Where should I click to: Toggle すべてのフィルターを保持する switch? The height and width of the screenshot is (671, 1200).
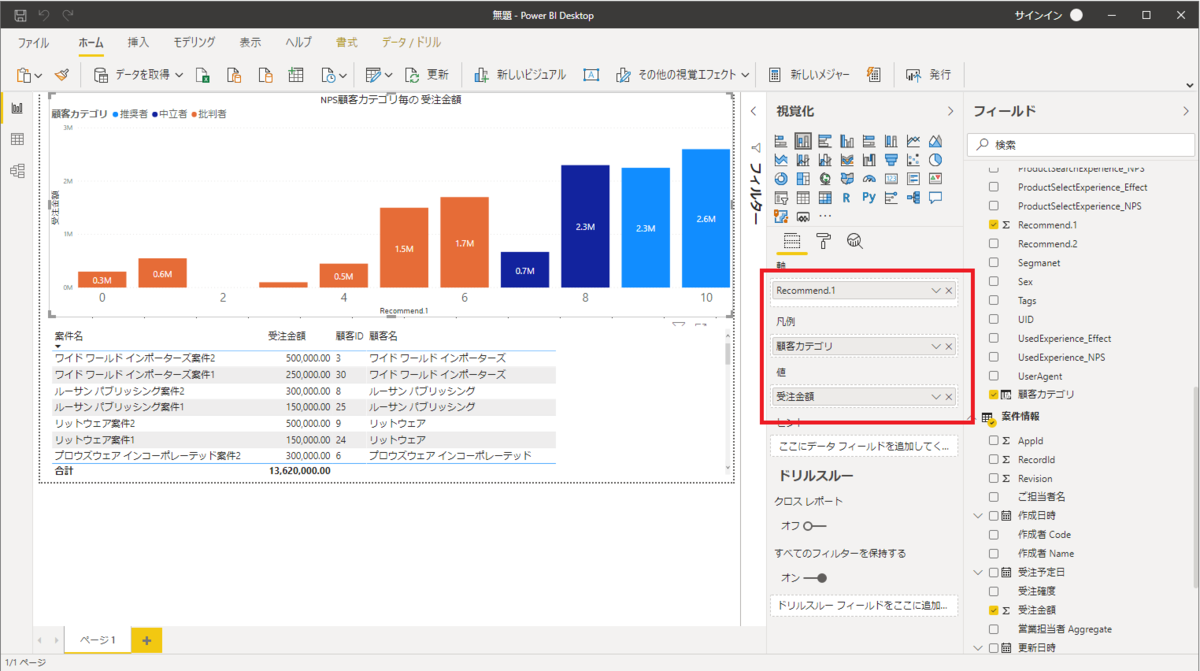[814, 578]
